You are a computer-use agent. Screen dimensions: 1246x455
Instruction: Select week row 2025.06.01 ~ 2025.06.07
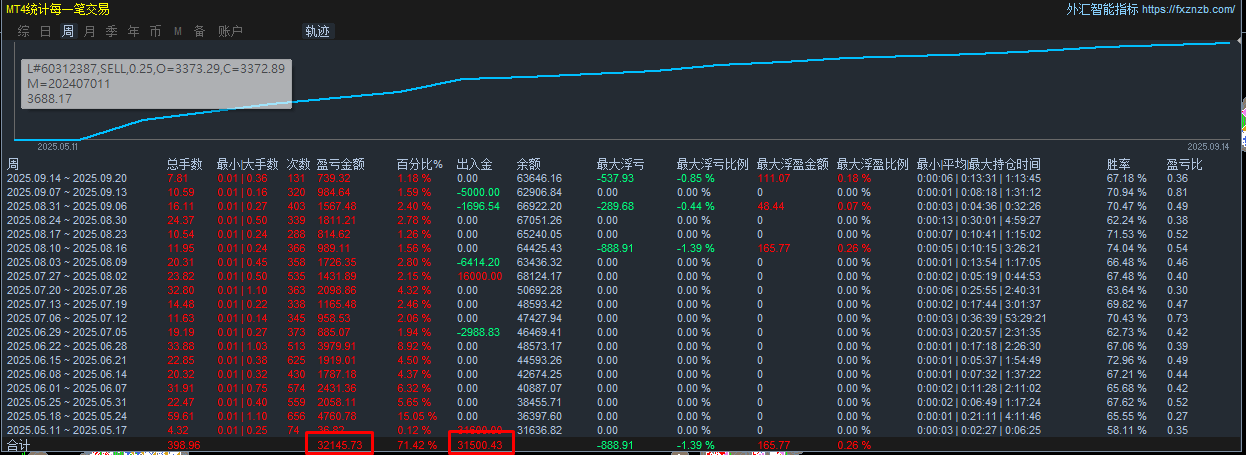(623, 387)
